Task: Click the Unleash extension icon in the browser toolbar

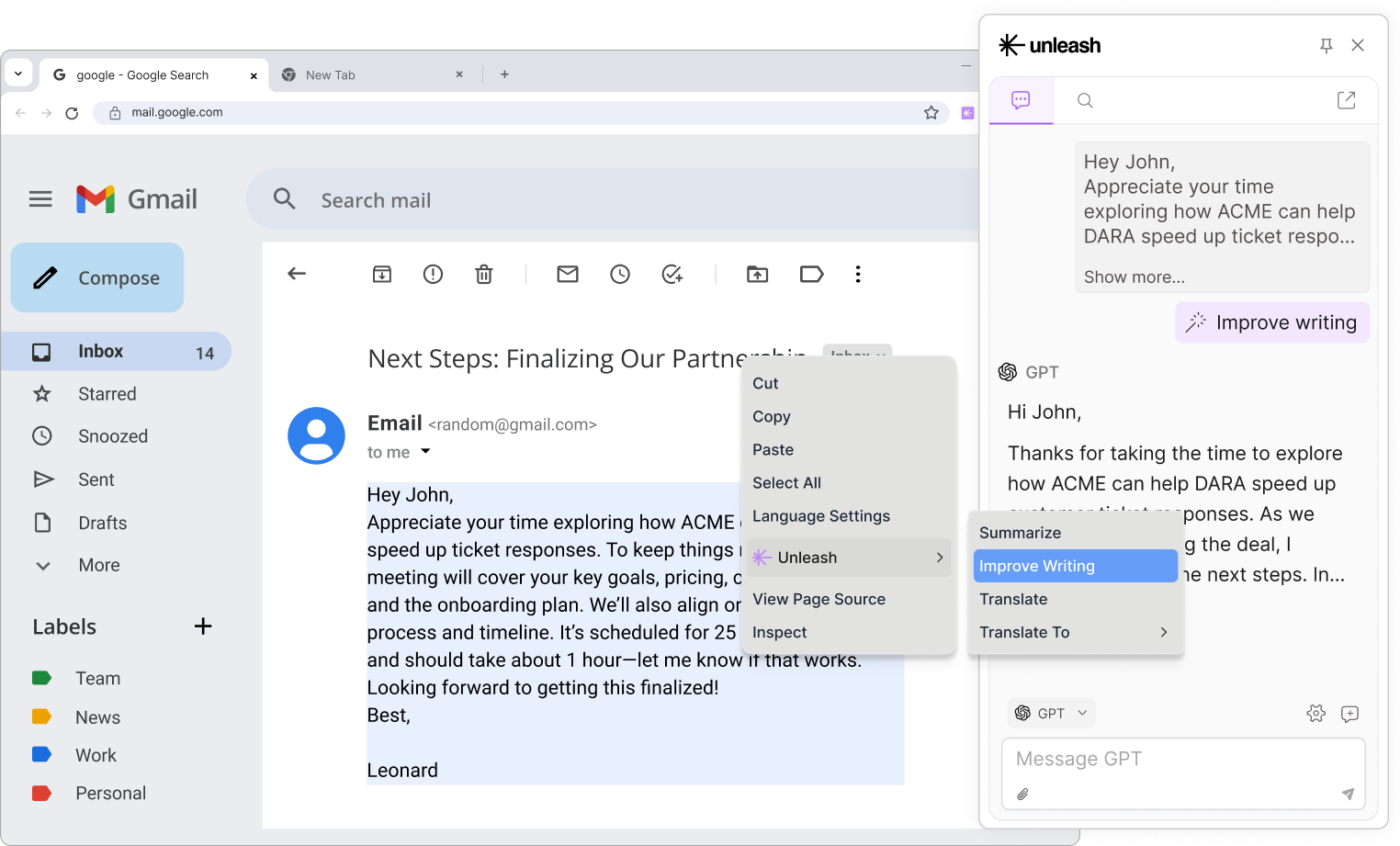Action: [967, 112]
